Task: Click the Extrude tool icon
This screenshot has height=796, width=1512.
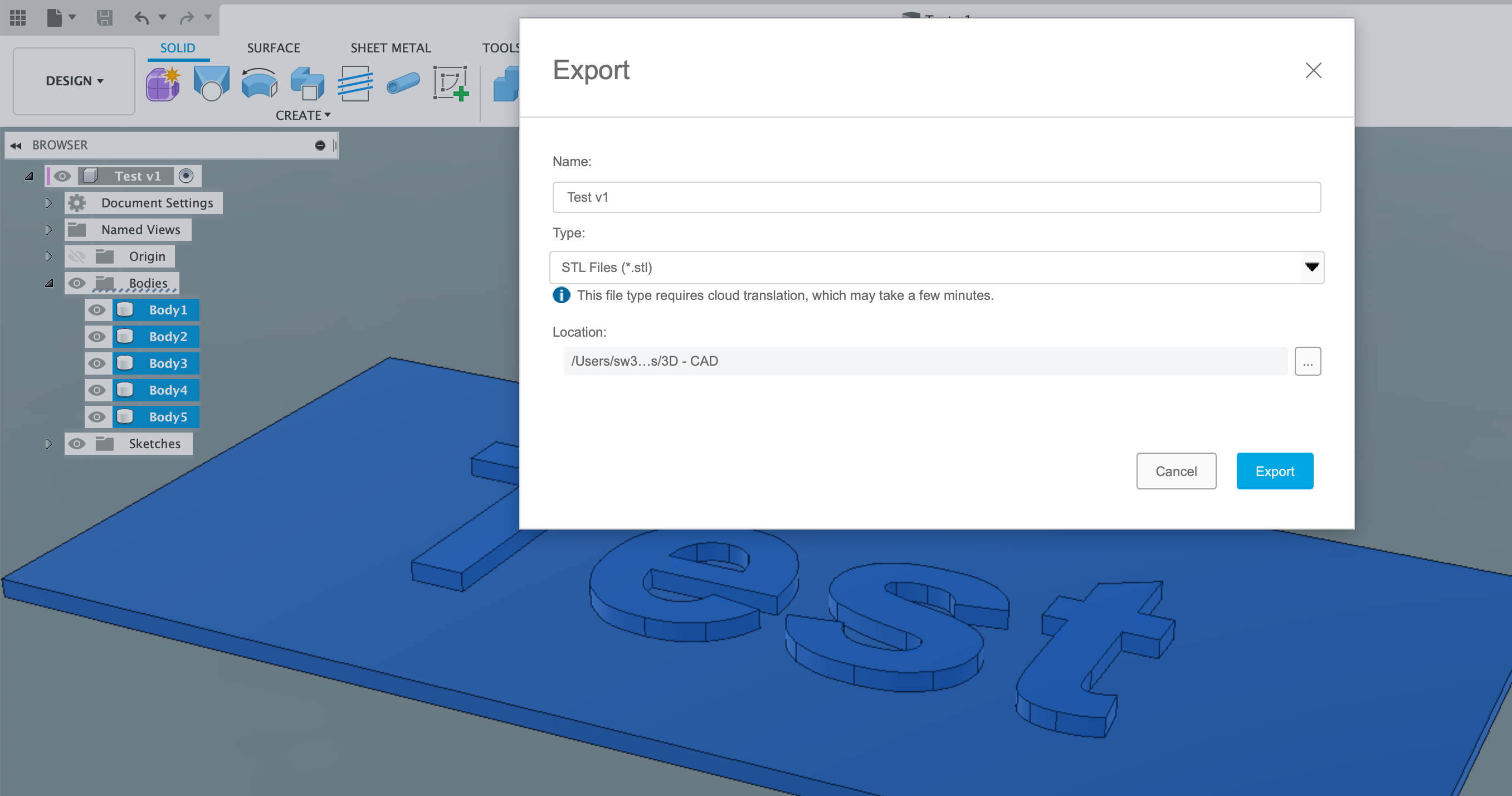Action: tap(307, 84)
